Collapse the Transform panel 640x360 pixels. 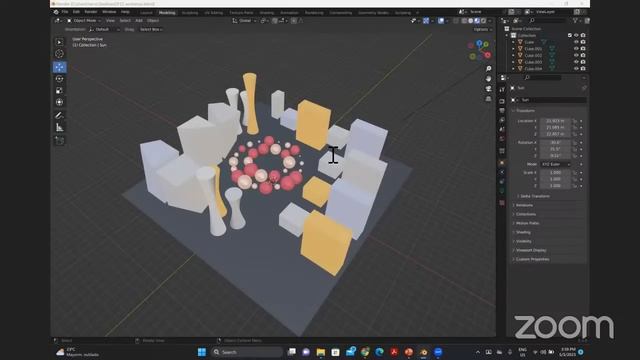525,111
